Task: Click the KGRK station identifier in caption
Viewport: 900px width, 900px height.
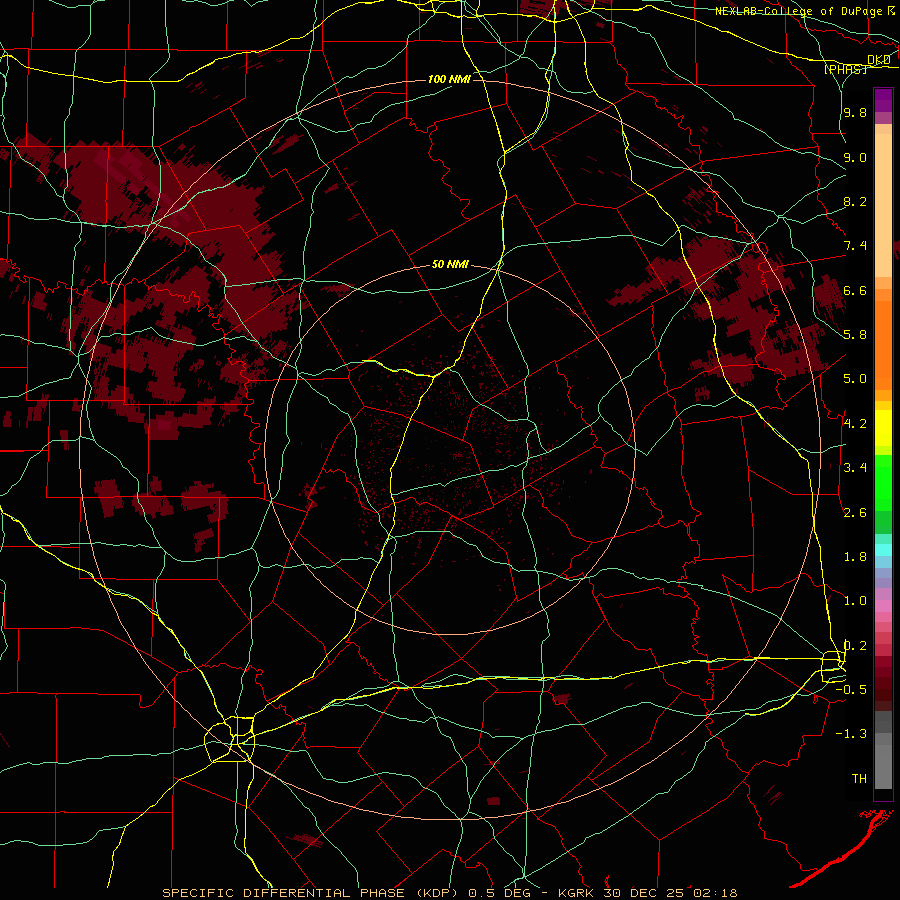Action: [578, 893]
